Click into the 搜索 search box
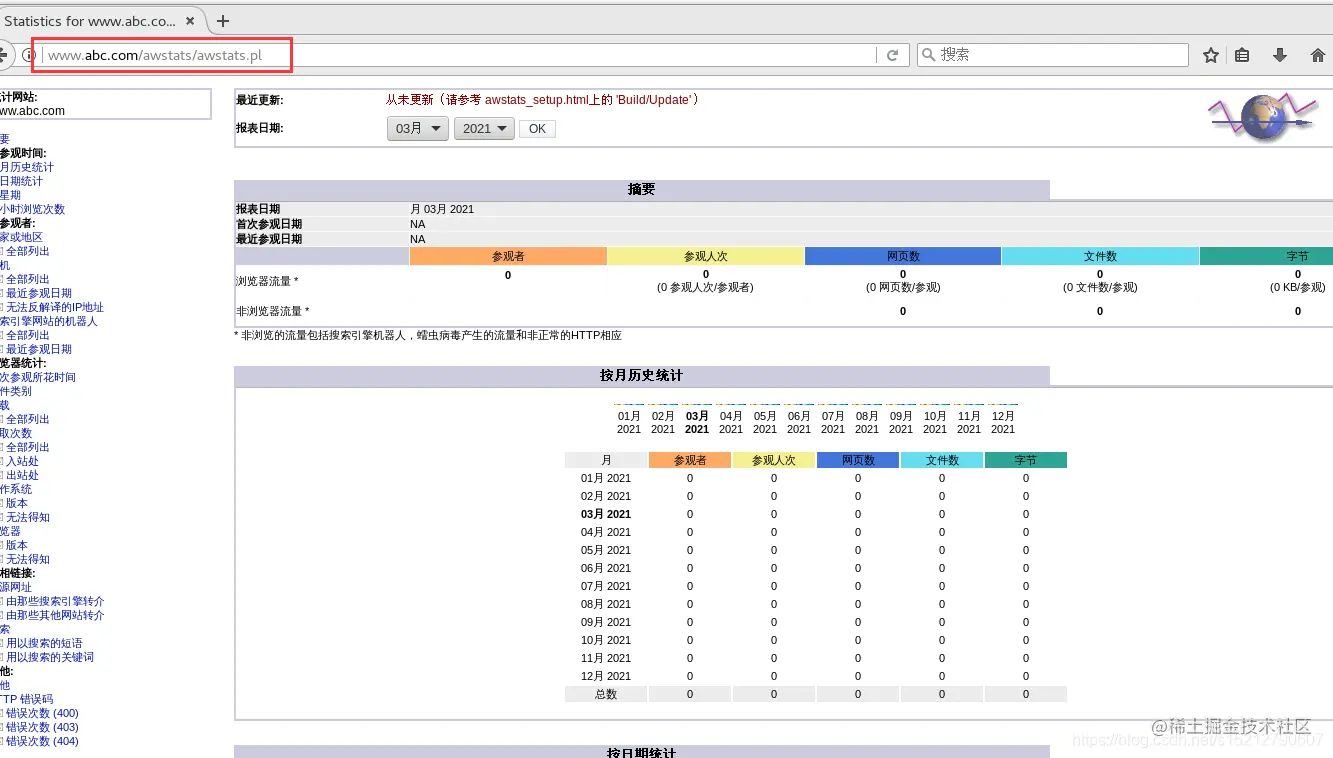Viewport: 1333px width, 758px height. (1052, 55)
